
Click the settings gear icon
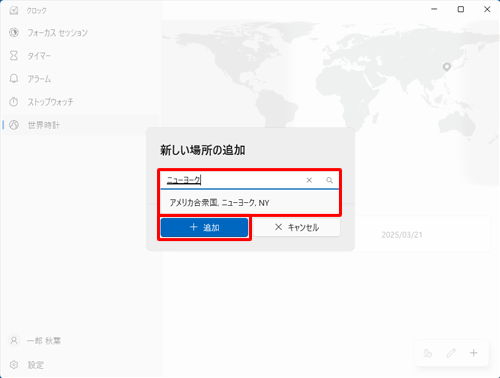(14, 365)
